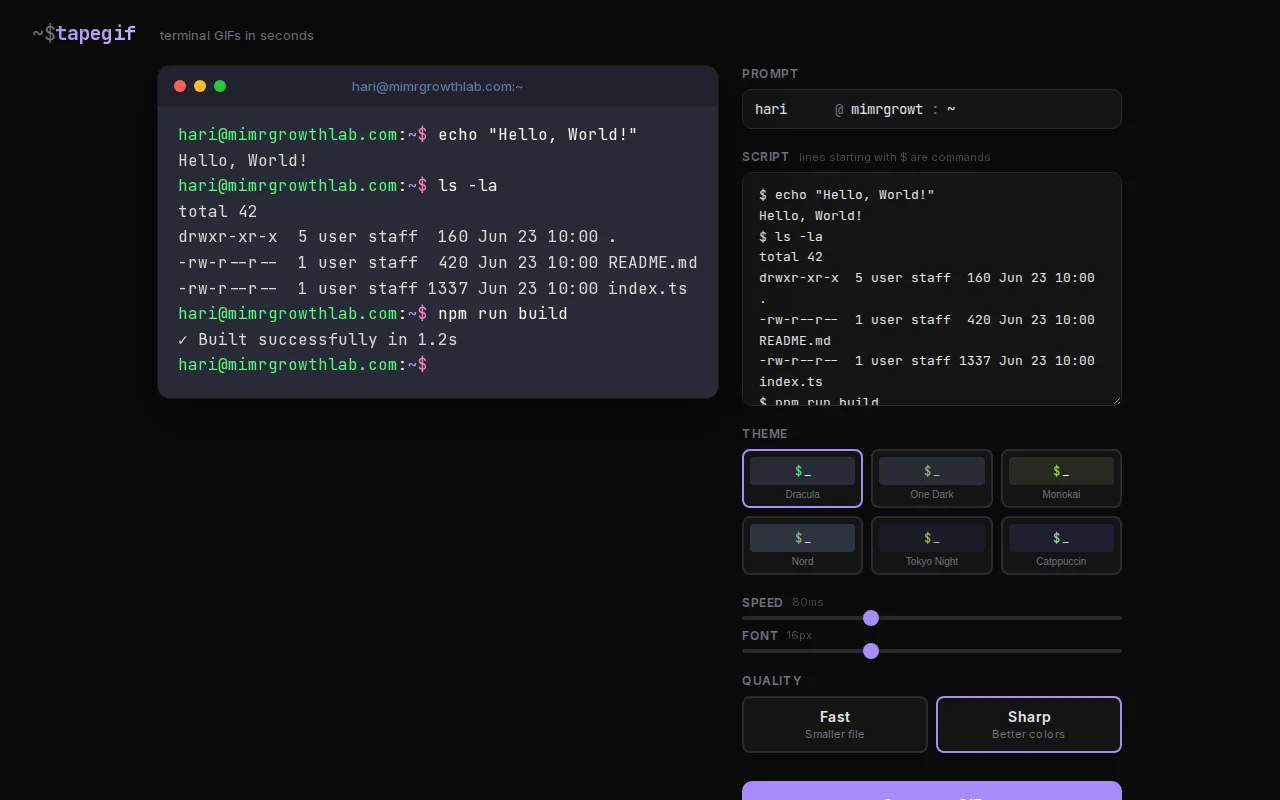This screenshot has height=800, width=1280.
Task: Select the Monokai theme
Action: [x=1061, y=478]
